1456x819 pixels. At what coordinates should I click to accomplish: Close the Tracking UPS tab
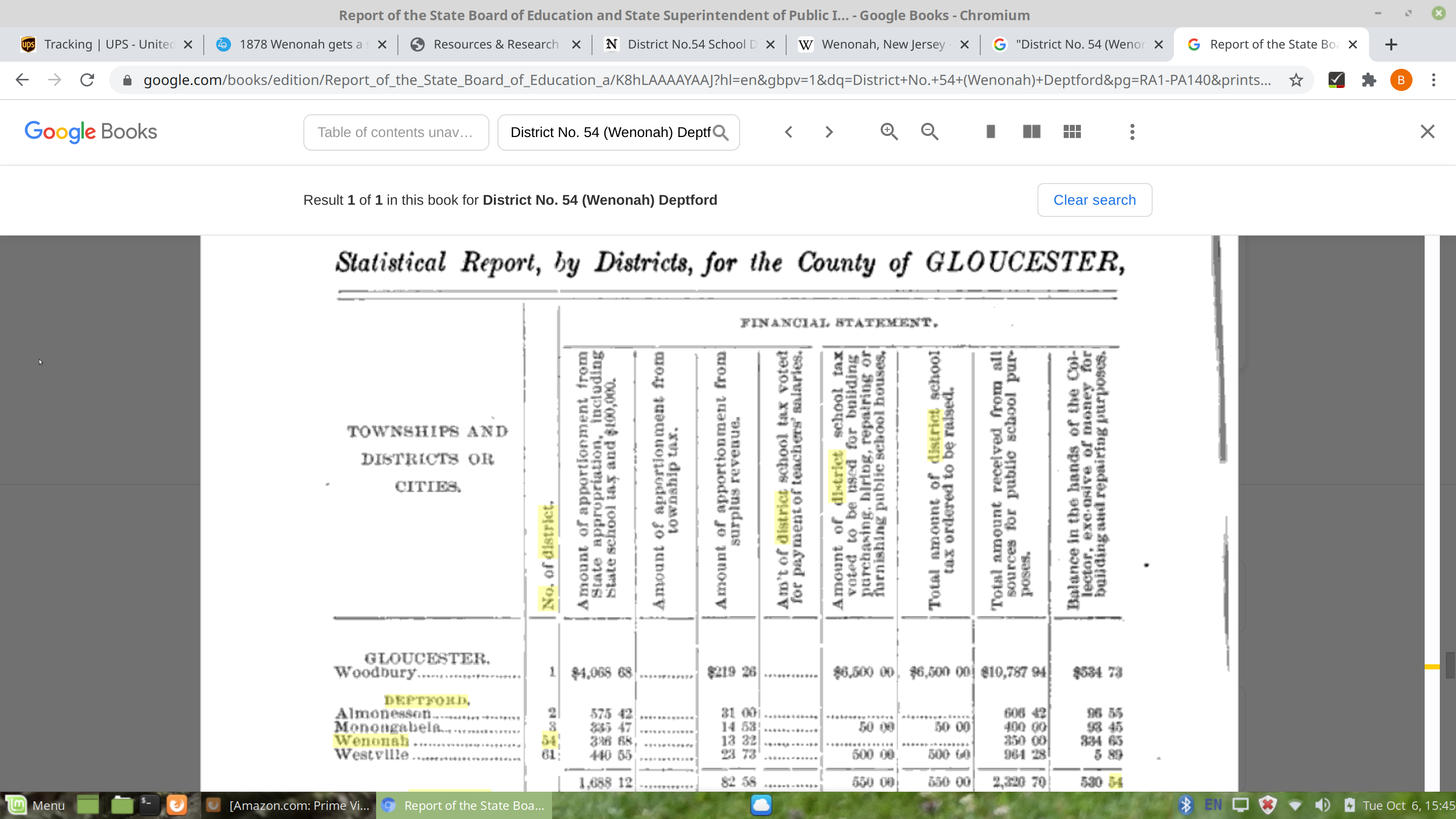(x=188, y=44)
